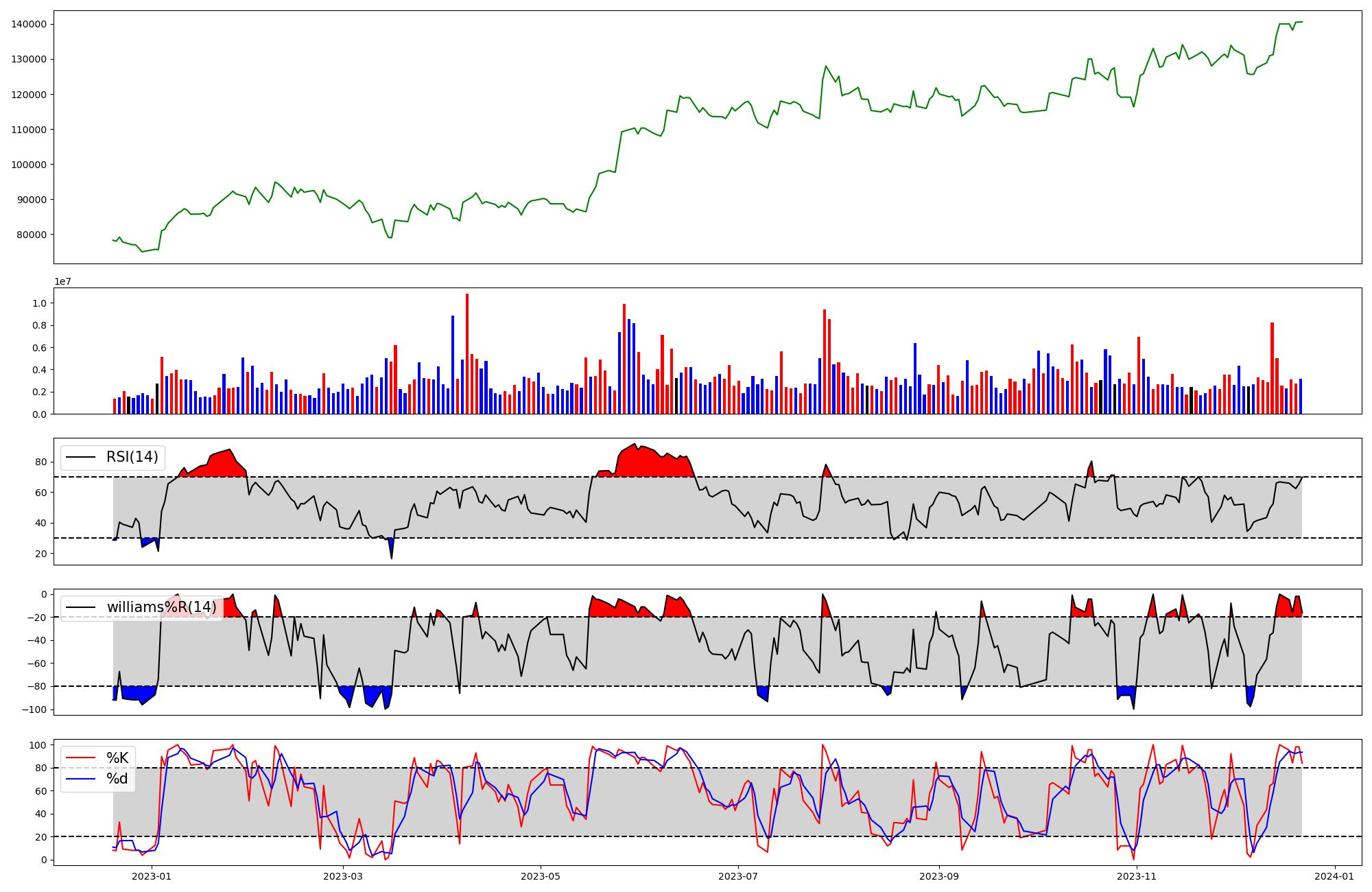Click the 80000 price axis label
1372x892 pixels.
pos(32,235)
